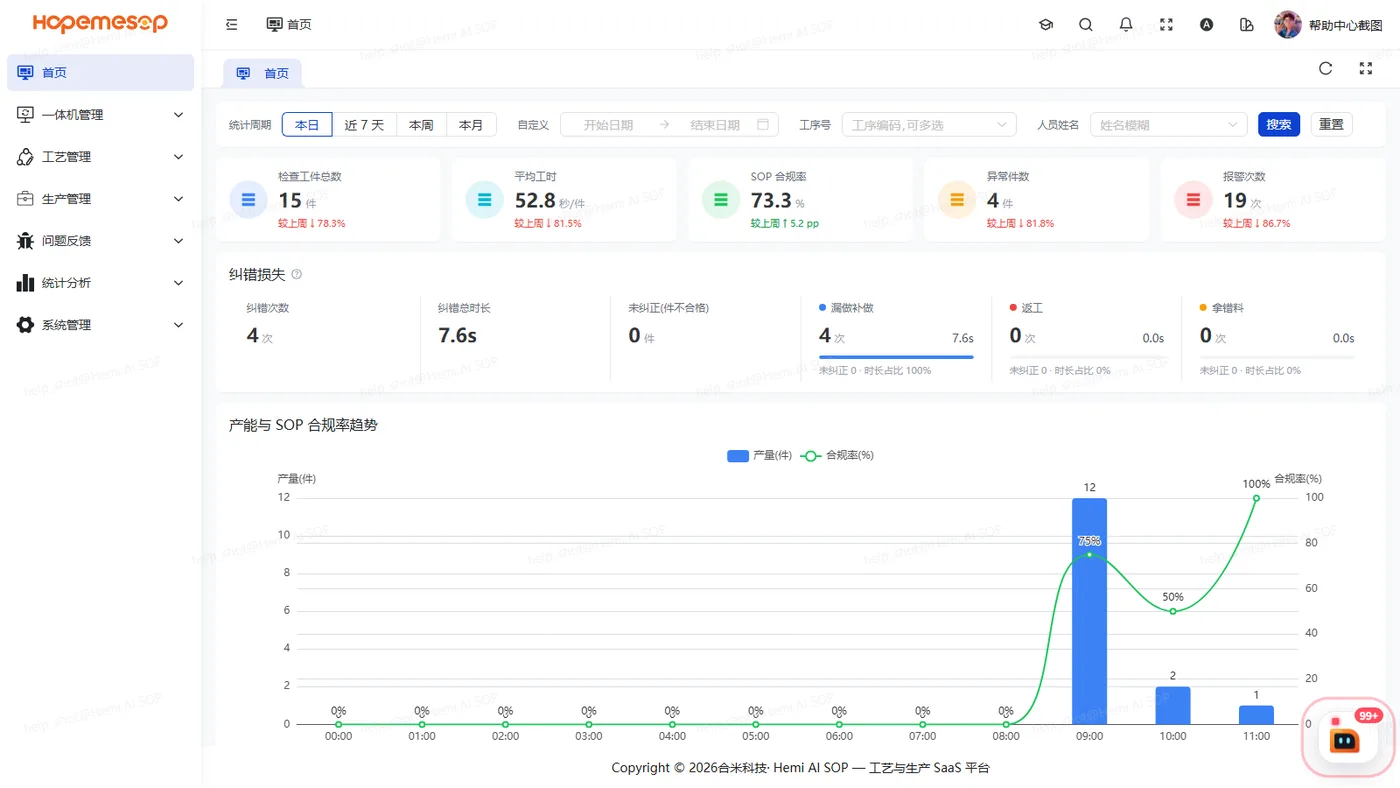1400x788 pixels.
Task: Switch to the 首页 page tab
Action: 262,73
